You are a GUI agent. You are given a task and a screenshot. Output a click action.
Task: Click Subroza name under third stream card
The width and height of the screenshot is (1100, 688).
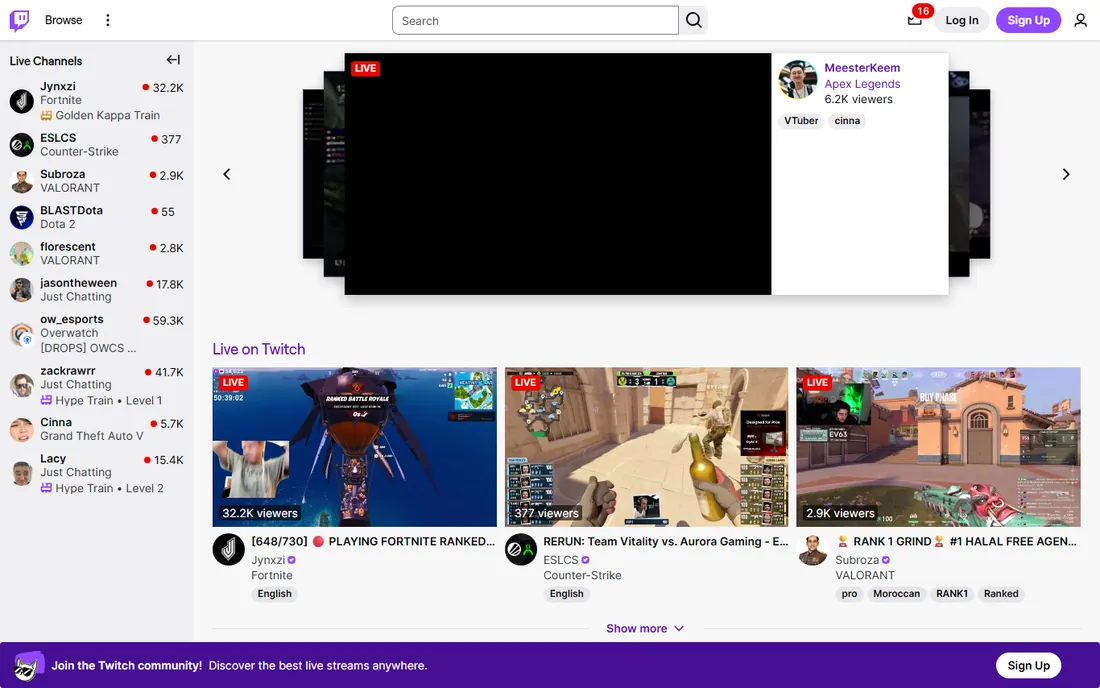(x=857, y=560)
